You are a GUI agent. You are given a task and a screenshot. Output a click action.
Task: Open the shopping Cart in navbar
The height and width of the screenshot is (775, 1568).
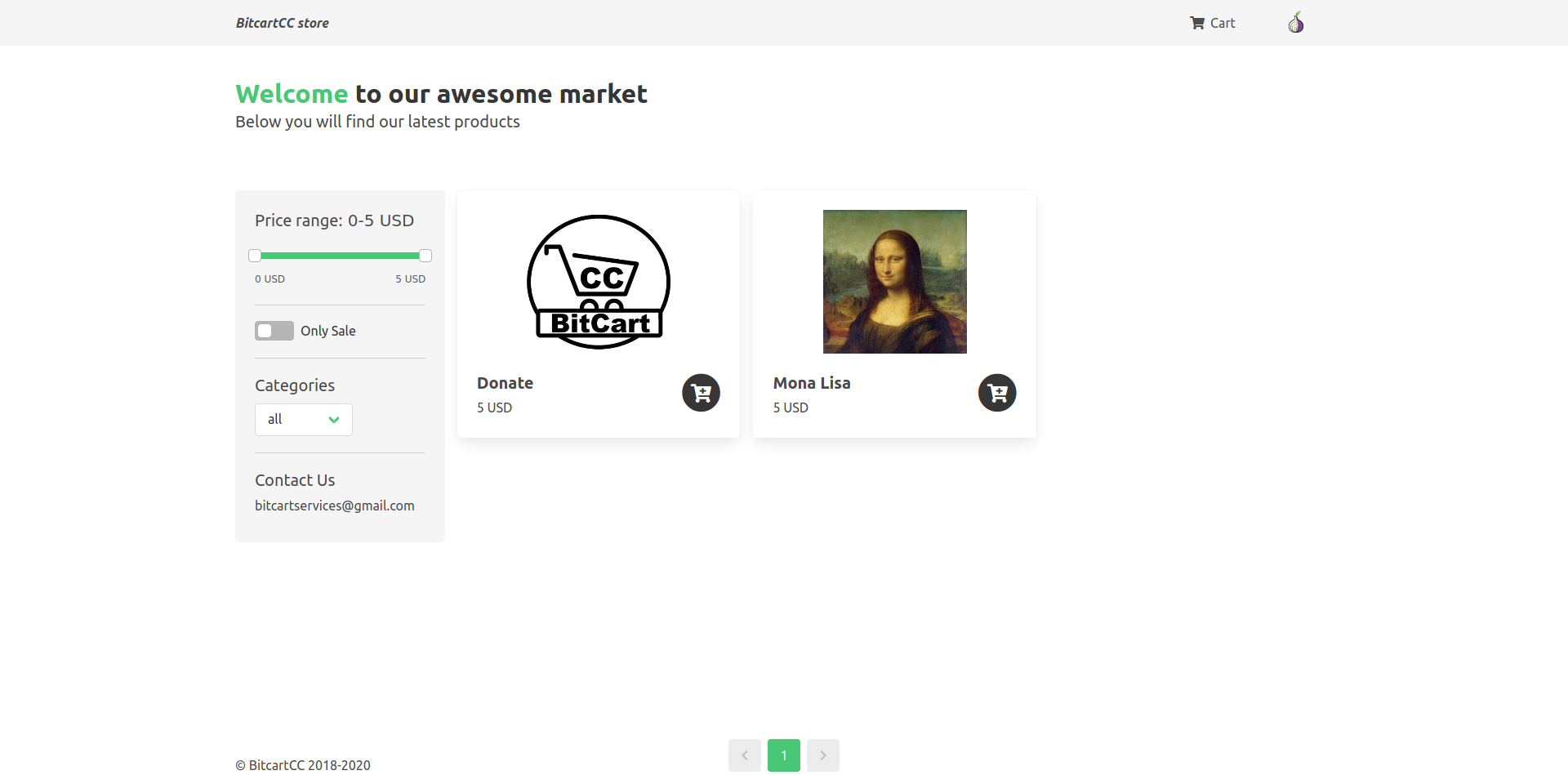click(1213, 23)
